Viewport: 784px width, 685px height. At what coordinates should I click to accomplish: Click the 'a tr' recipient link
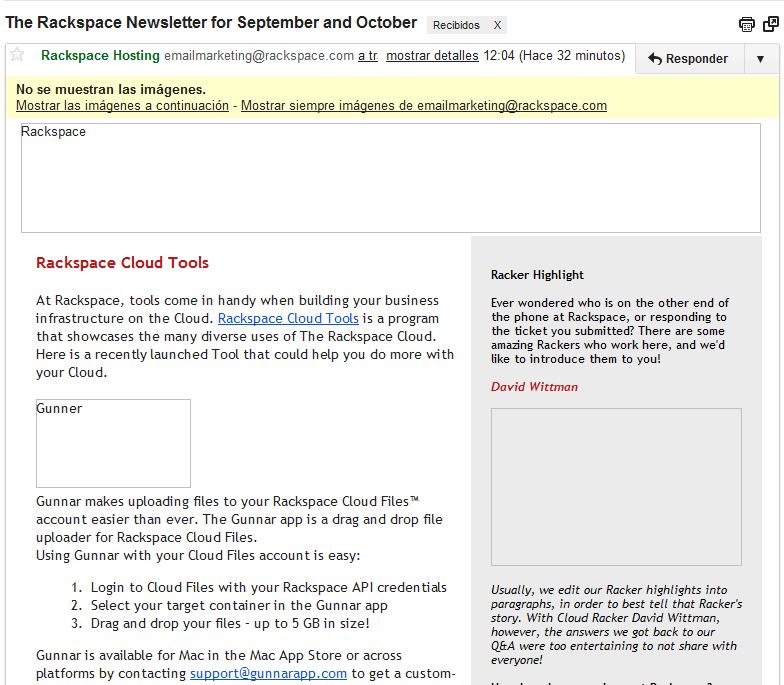[368, 56]
